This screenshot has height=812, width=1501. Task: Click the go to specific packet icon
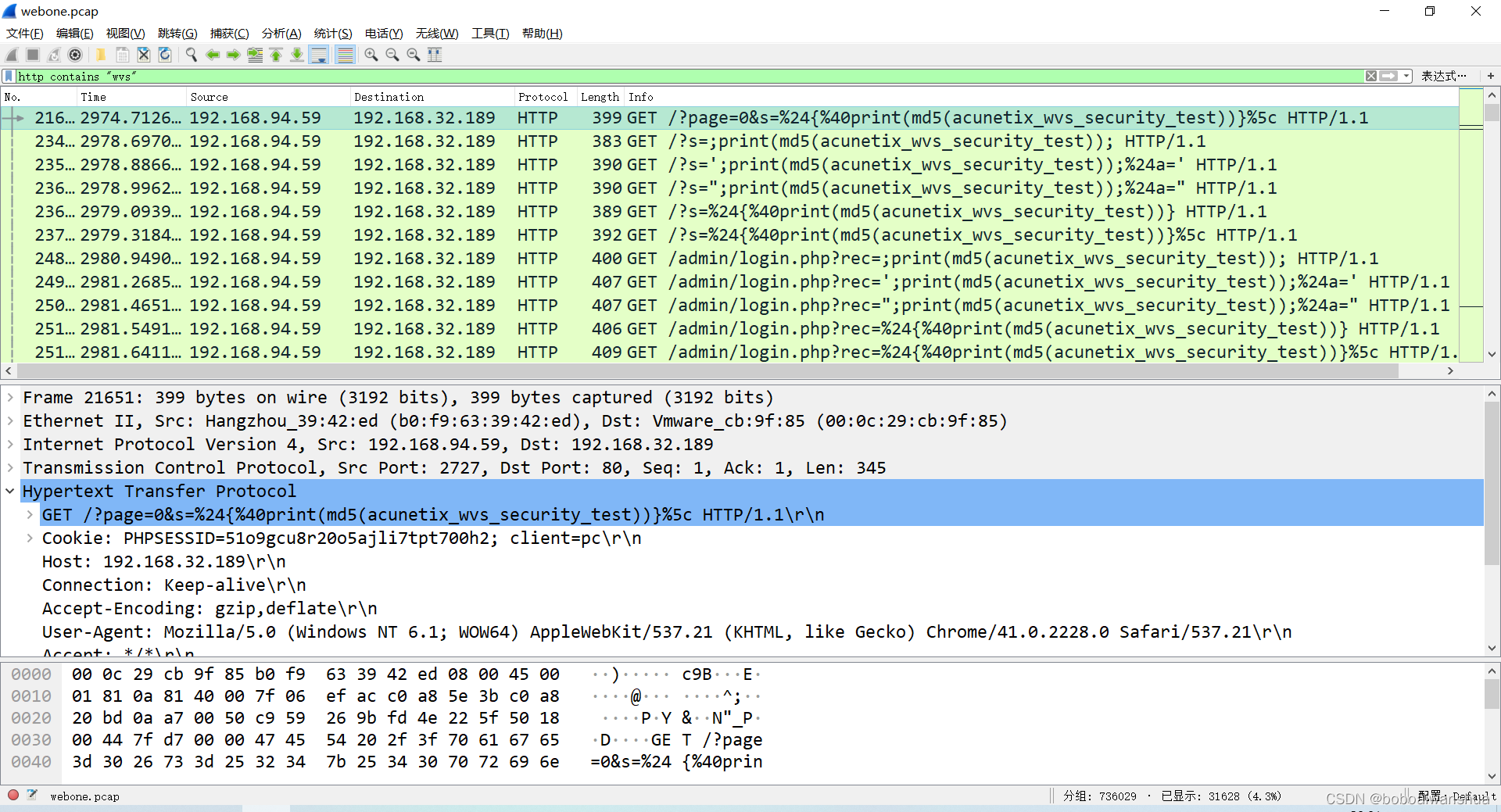click(x=255, y=55)
